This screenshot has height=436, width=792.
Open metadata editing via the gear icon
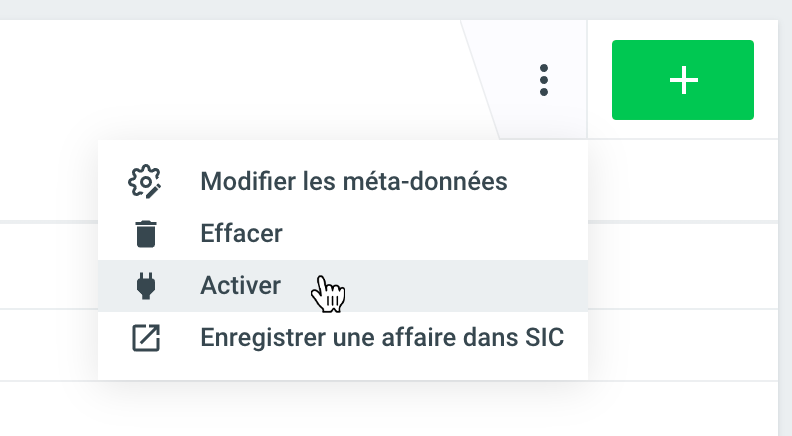(146, 182)
